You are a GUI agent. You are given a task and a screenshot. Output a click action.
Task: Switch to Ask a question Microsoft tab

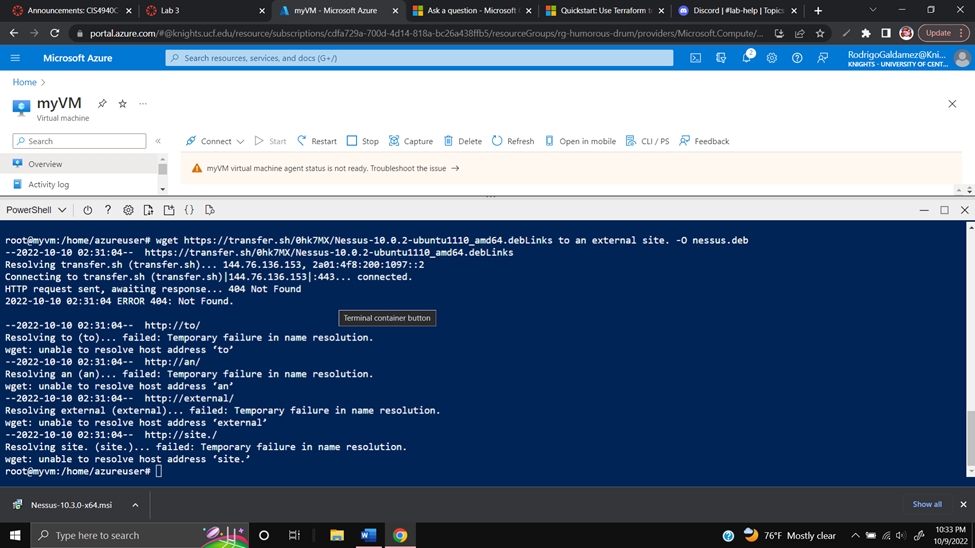tap(473, 11)
